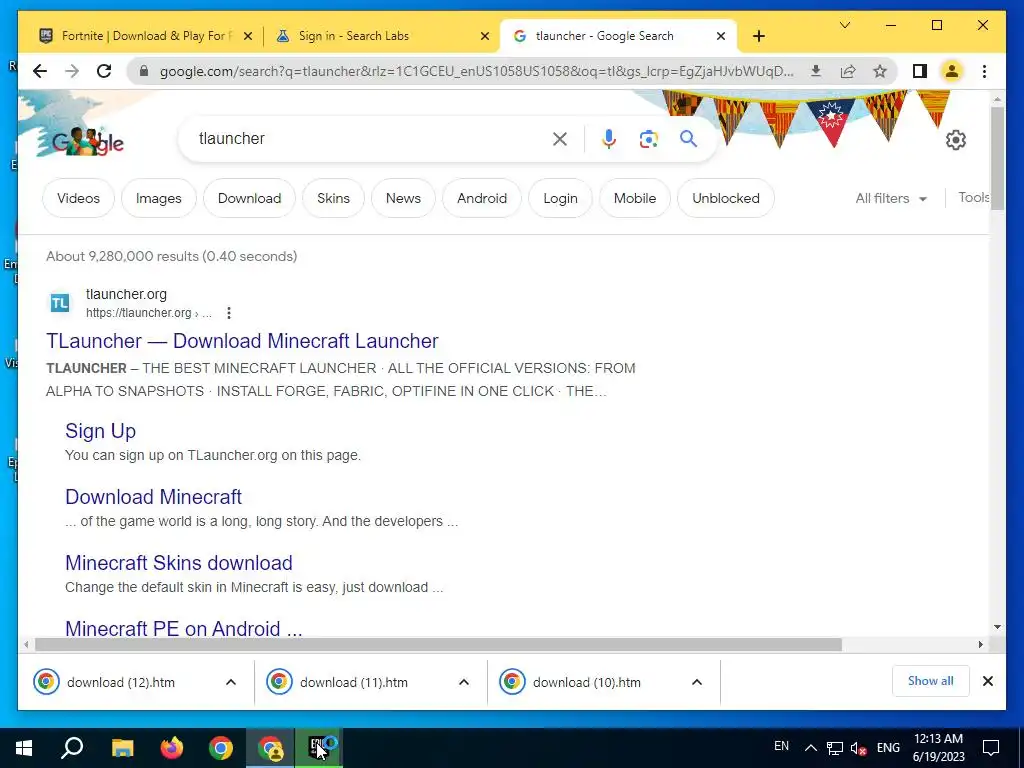This screenshot has height=768, width=1024.
Task: Click Show all downloads
Action: 930,681
